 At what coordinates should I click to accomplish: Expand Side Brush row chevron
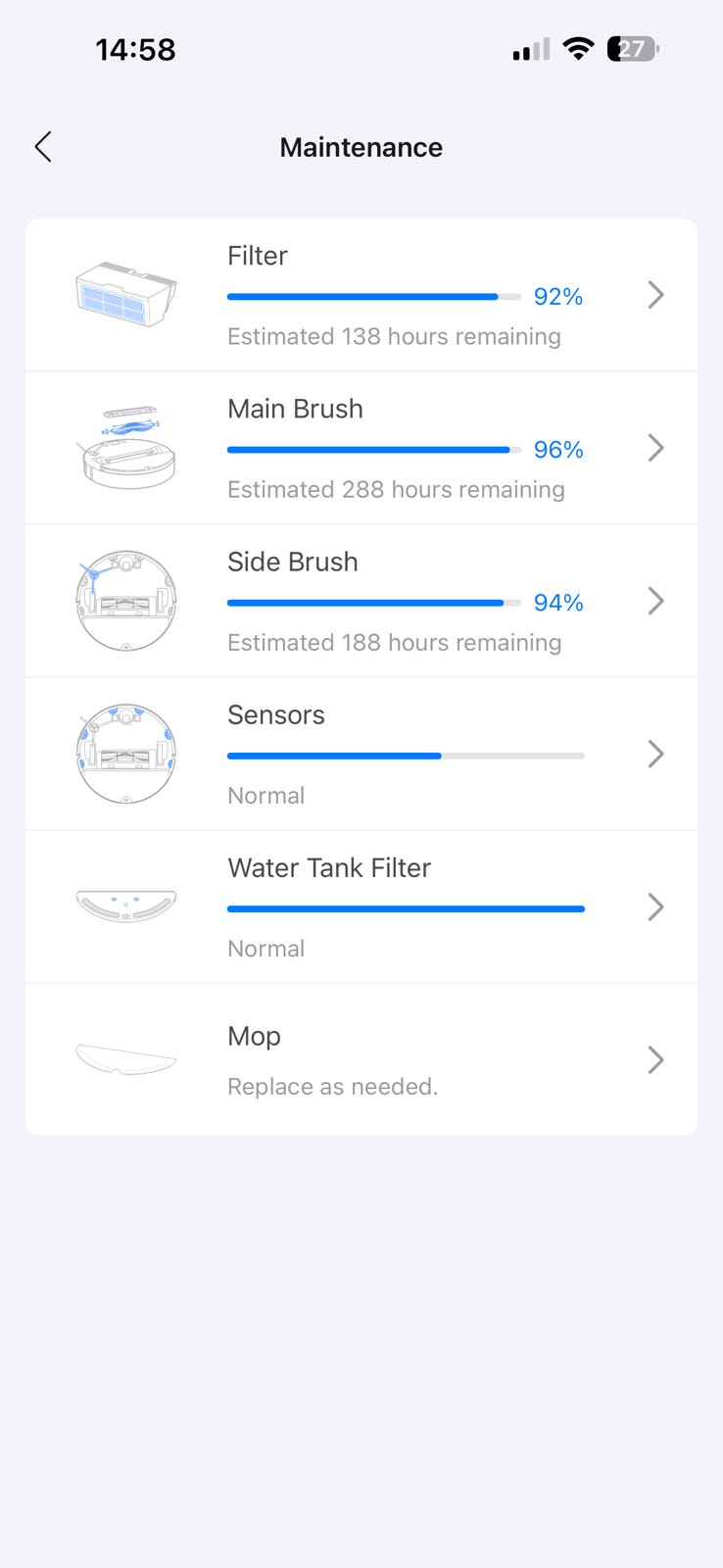pos(655,601)
